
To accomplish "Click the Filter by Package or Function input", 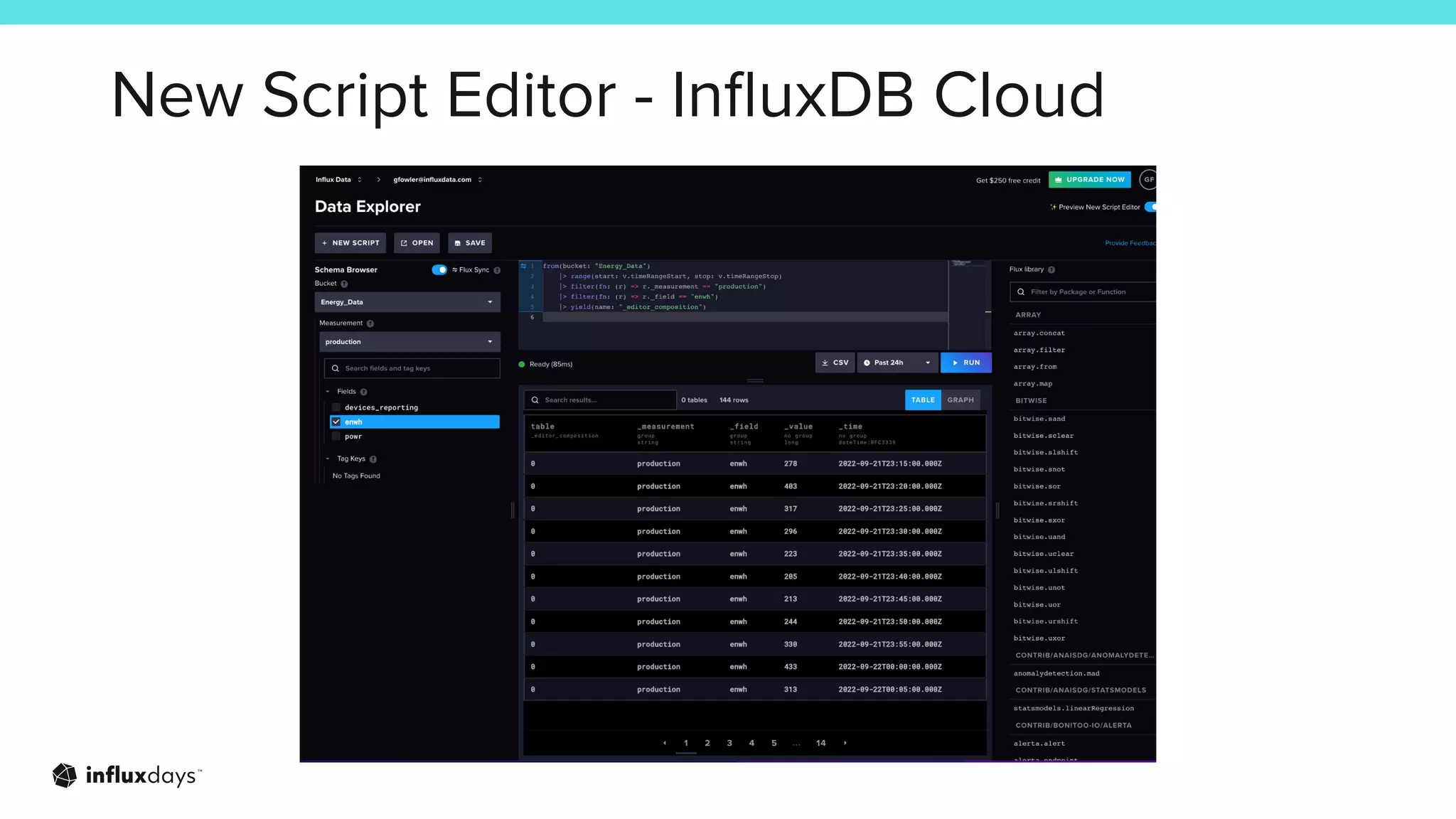I will tap(1083, 292).
